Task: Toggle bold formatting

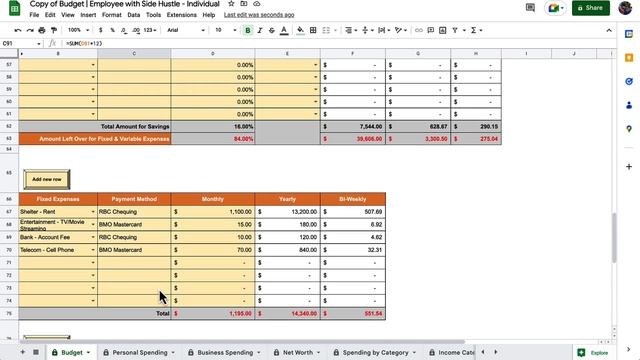Action: (248, 30)
